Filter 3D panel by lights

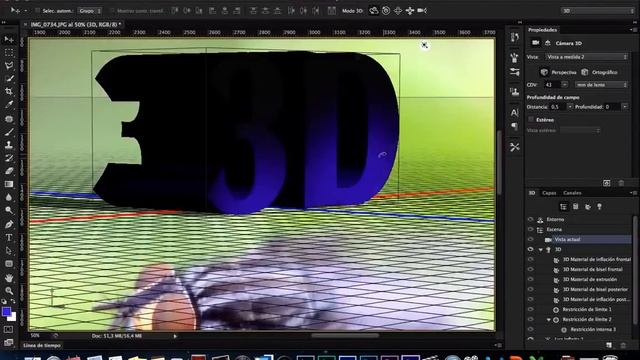(x=600, y=207)
